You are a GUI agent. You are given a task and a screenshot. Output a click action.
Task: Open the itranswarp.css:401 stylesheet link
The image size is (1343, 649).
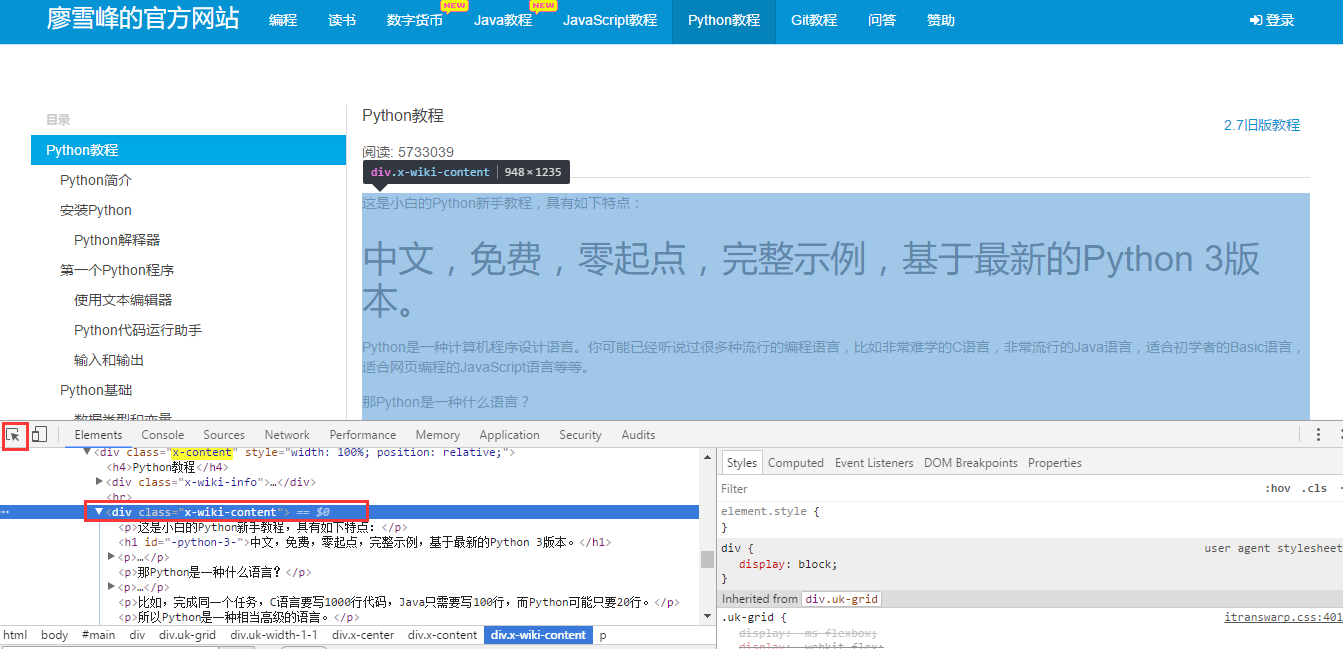(x=1282, y=617)
